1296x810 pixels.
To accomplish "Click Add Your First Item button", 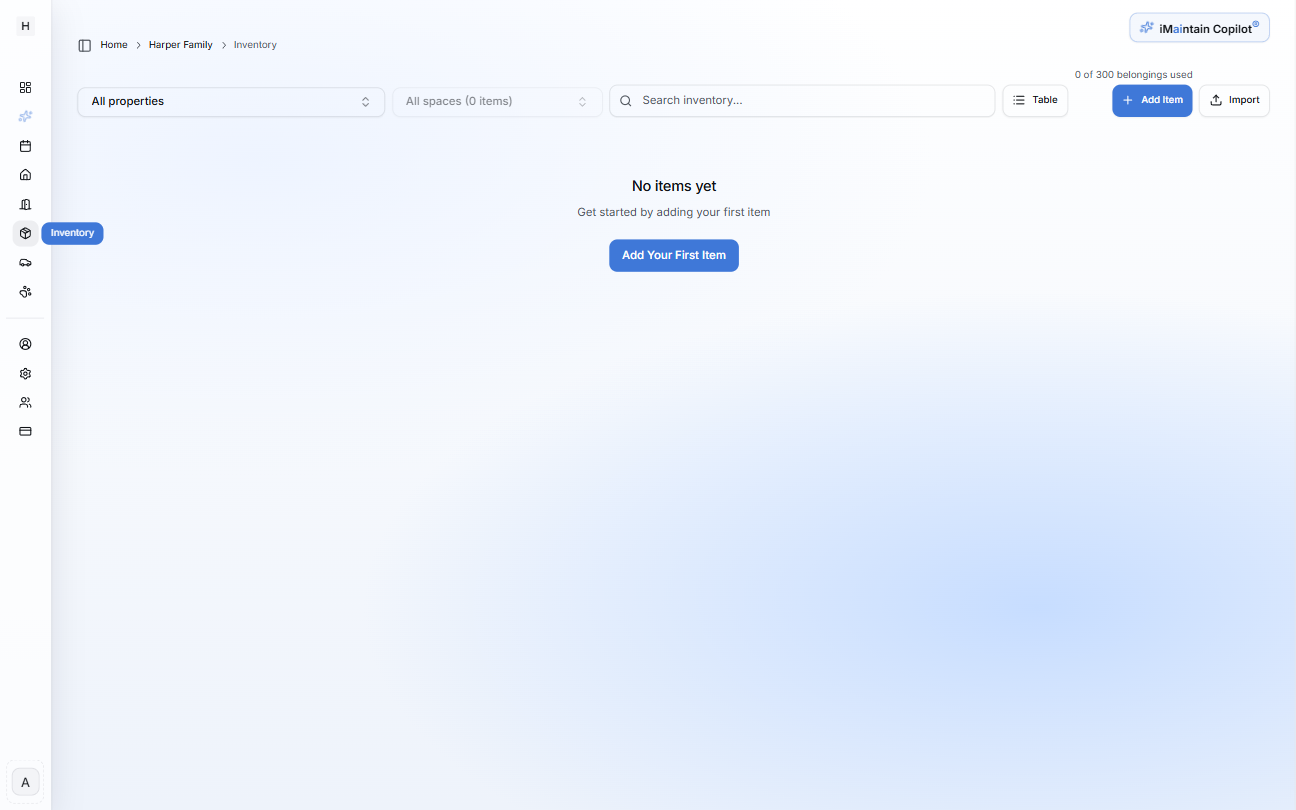I will tap(673, 255).
